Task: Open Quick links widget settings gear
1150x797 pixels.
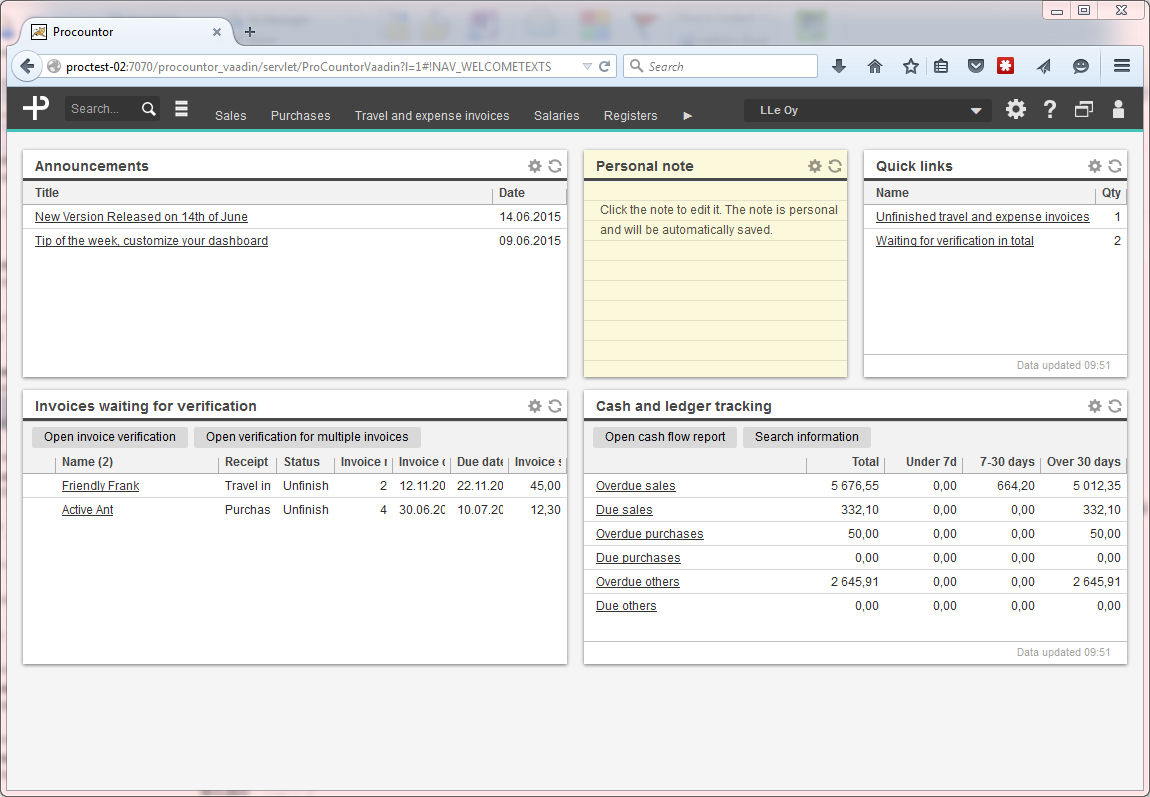Action: point(1095,166)
